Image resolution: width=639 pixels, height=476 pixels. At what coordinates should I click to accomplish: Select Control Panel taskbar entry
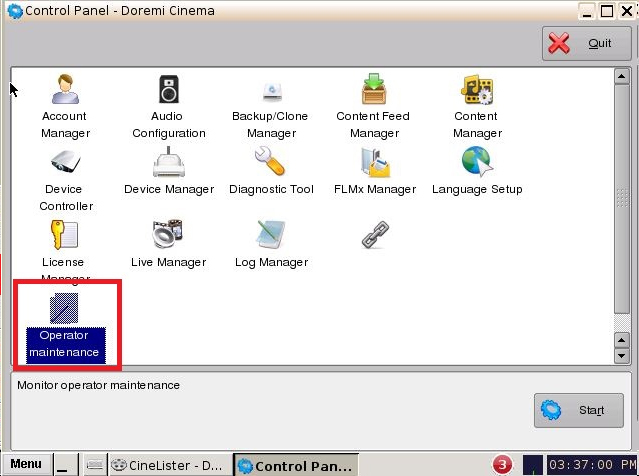point(295,465)
